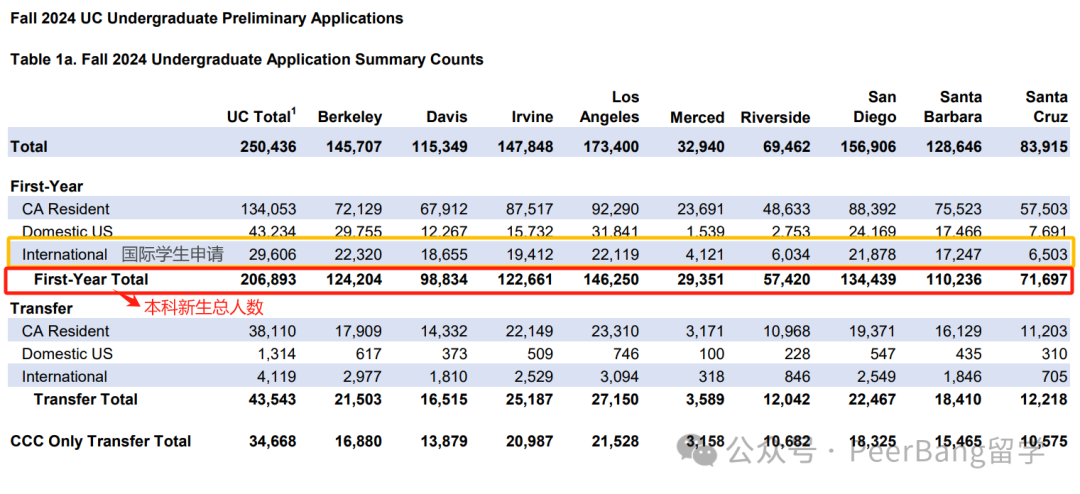Click the red arrow annotation

pyautogui.click(x=125, y=300)
